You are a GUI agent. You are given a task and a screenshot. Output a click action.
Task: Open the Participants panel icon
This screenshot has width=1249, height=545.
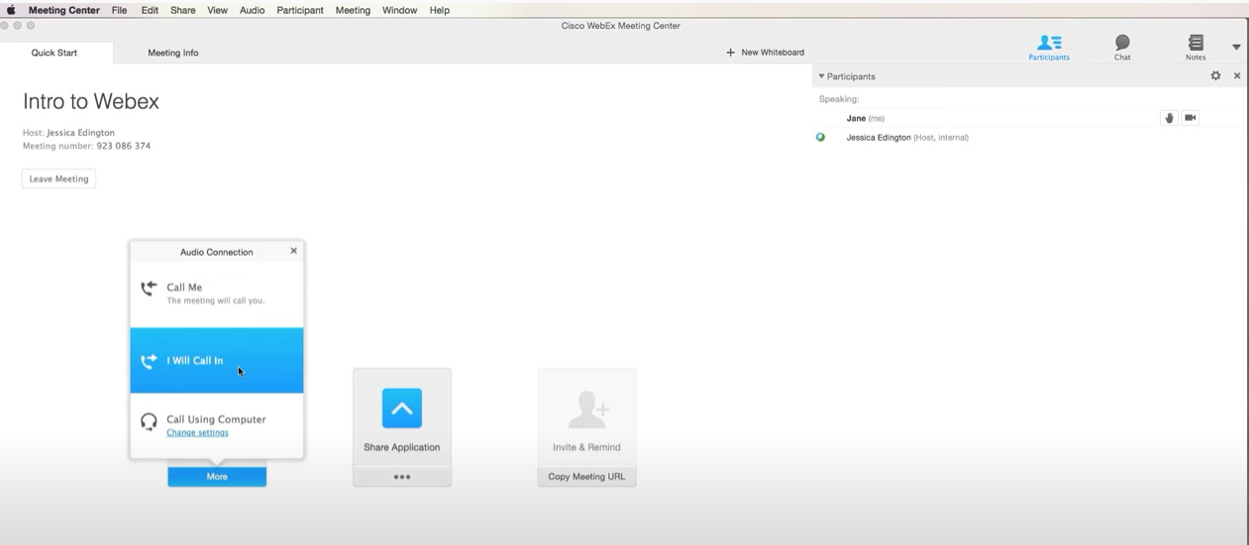point(1049,47)
